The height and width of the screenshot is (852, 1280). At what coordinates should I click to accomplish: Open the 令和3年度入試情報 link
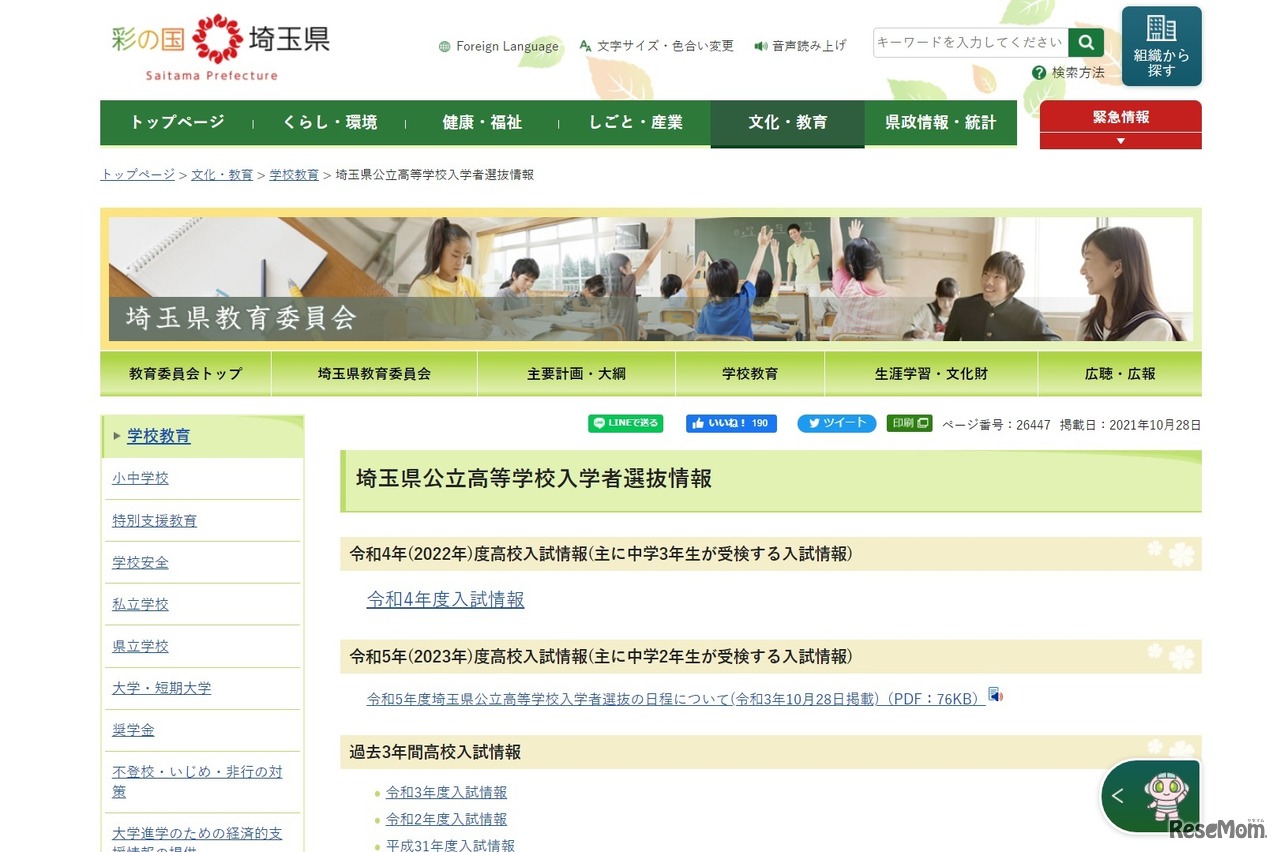pyautogui.click(x=446, y=791)
